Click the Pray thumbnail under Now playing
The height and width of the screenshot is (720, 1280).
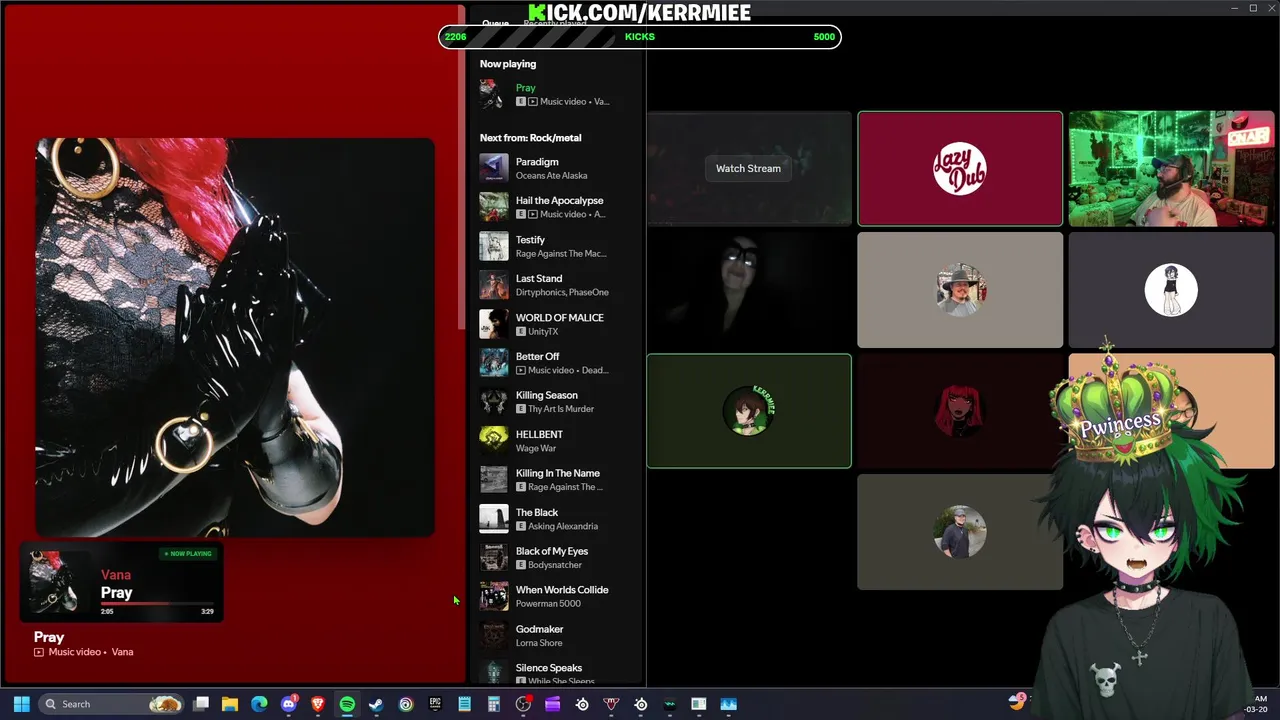coord(494,94)
